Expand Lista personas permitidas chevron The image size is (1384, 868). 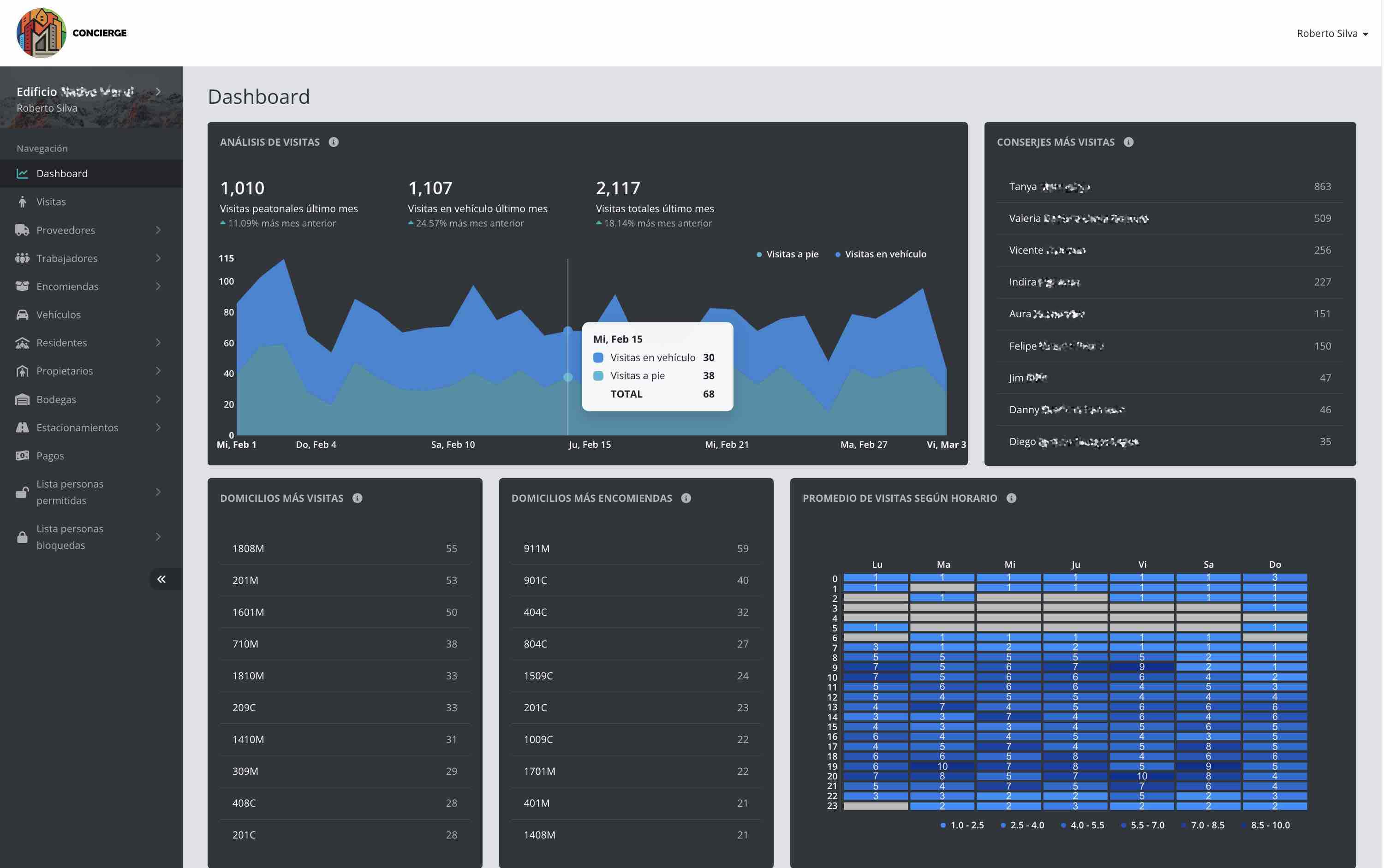[159, 492]
